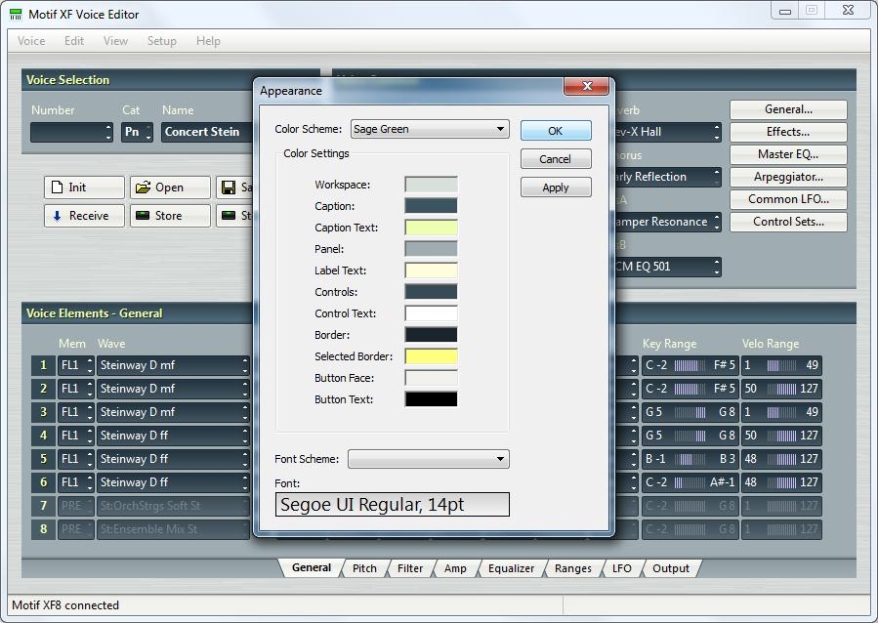
Task: Click the Init button with blank page icon
Action: pos(84,187)
